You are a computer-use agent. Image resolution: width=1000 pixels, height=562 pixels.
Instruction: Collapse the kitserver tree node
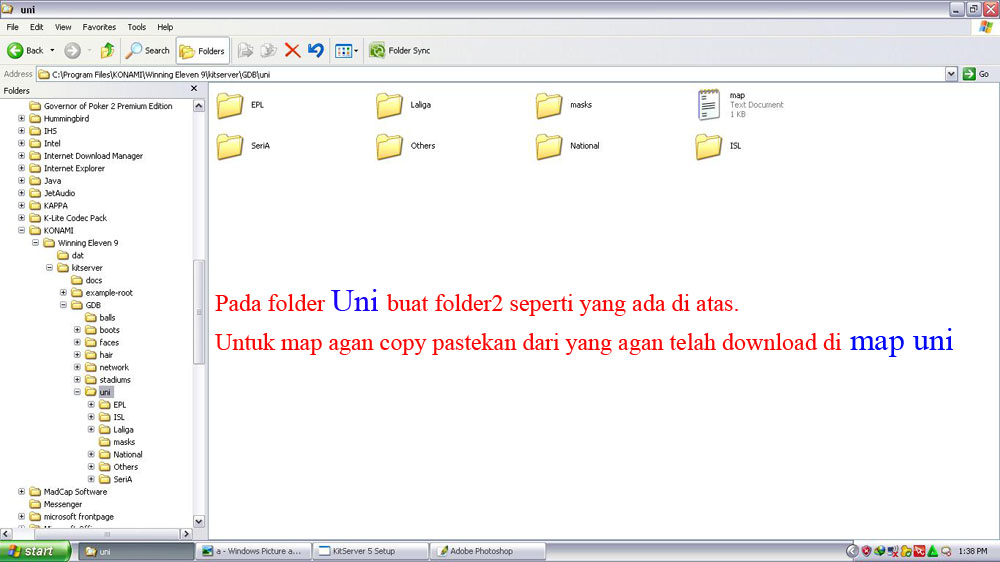[x=50, y=268]
